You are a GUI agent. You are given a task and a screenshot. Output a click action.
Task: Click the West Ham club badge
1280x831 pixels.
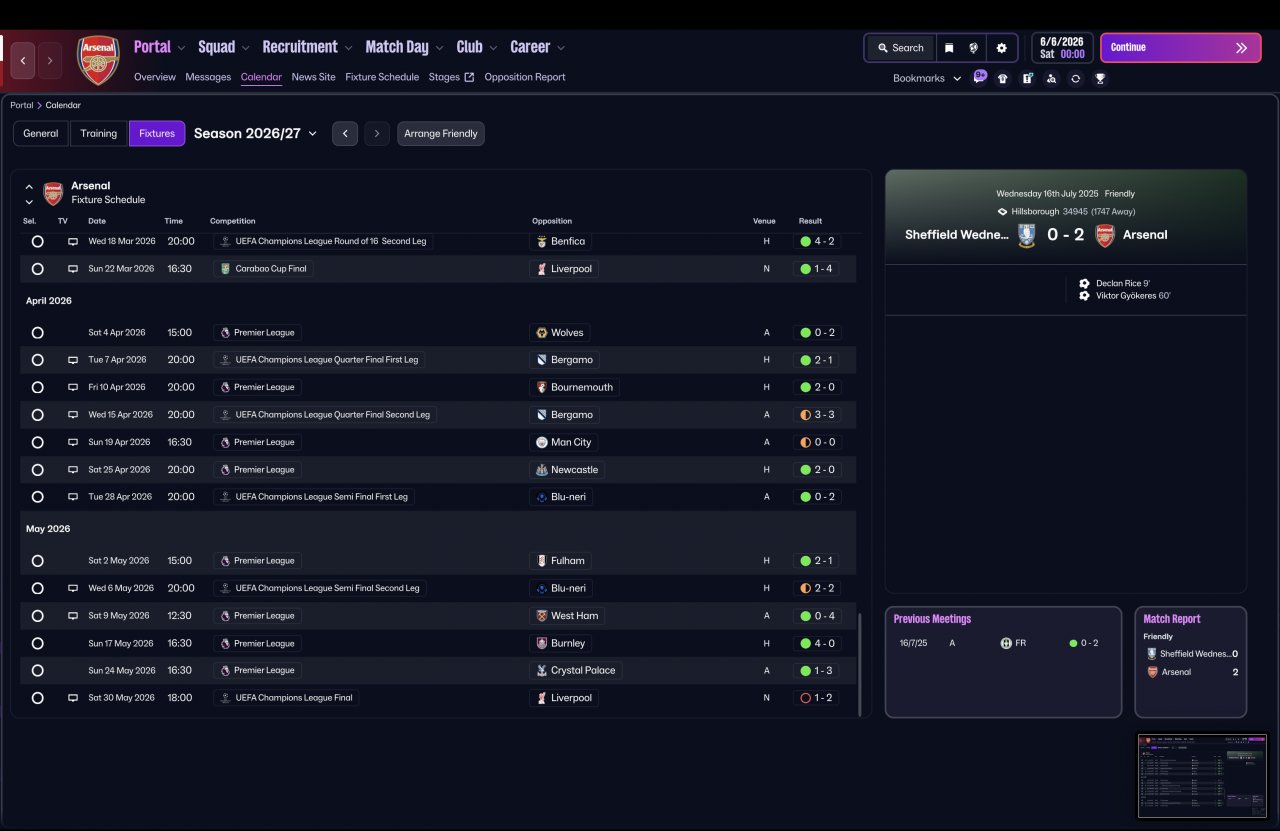click(x=542, y=616)
